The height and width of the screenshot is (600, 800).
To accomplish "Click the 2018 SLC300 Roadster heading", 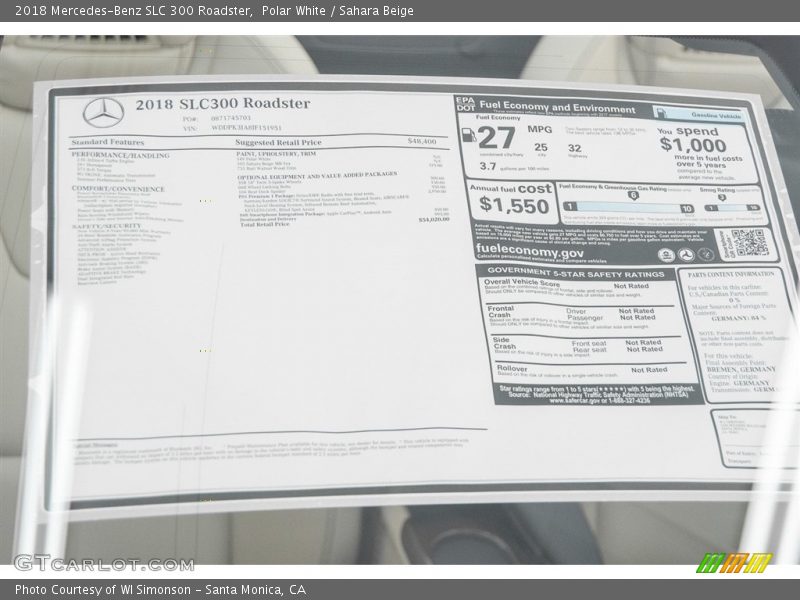I will 222,103.
